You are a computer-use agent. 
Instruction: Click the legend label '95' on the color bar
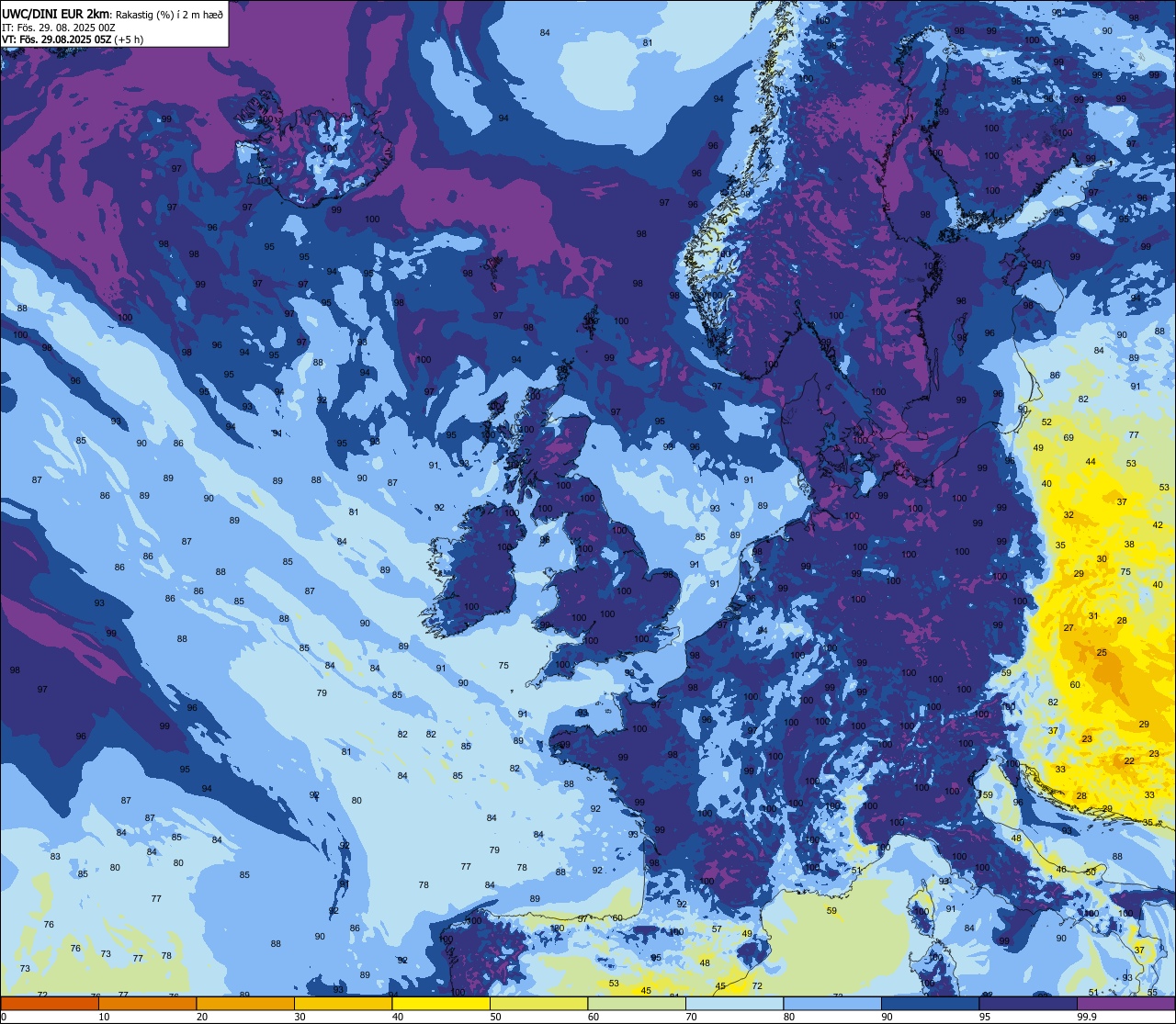(x=984, y=1017)
